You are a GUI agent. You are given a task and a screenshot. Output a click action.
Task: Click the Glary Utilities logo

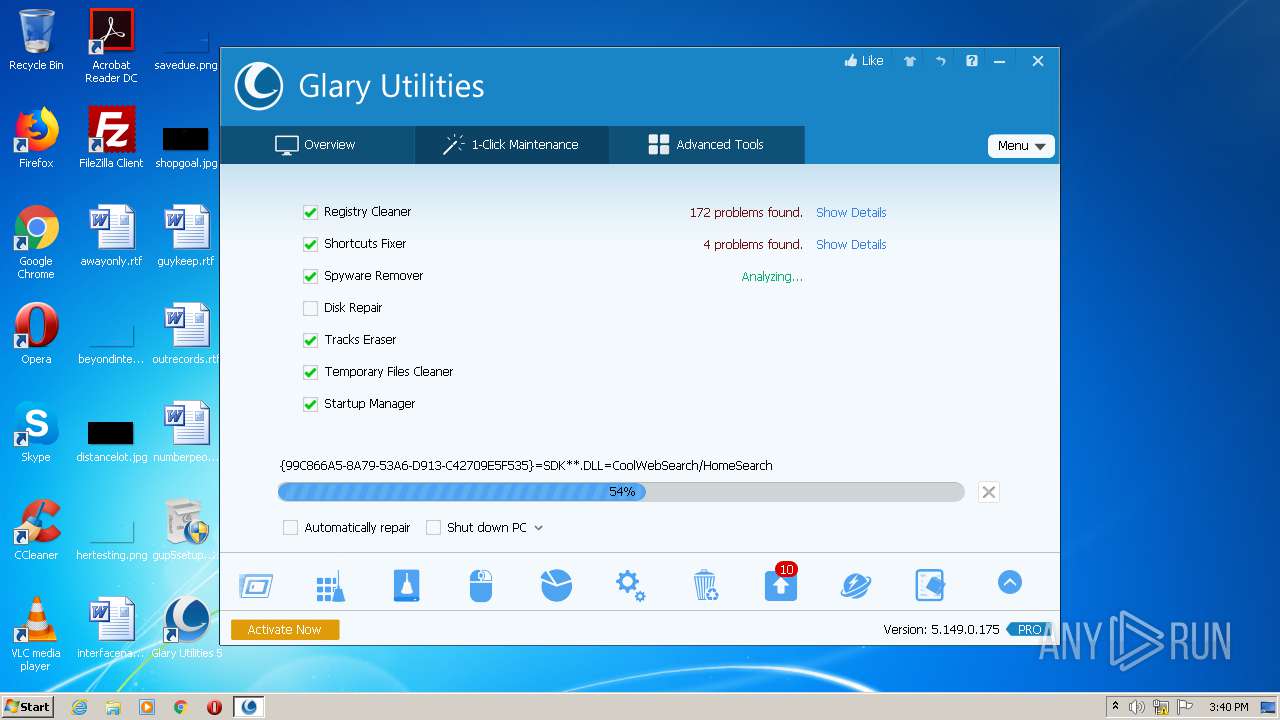(x=259, y=86)
